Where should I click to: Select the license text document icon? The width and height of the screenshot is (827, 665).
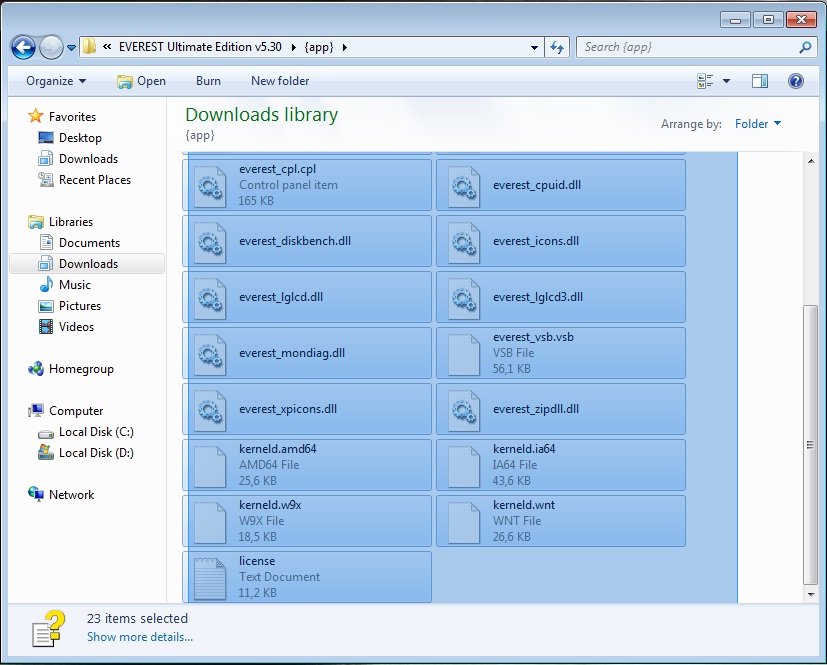click(x=210, y=577)
